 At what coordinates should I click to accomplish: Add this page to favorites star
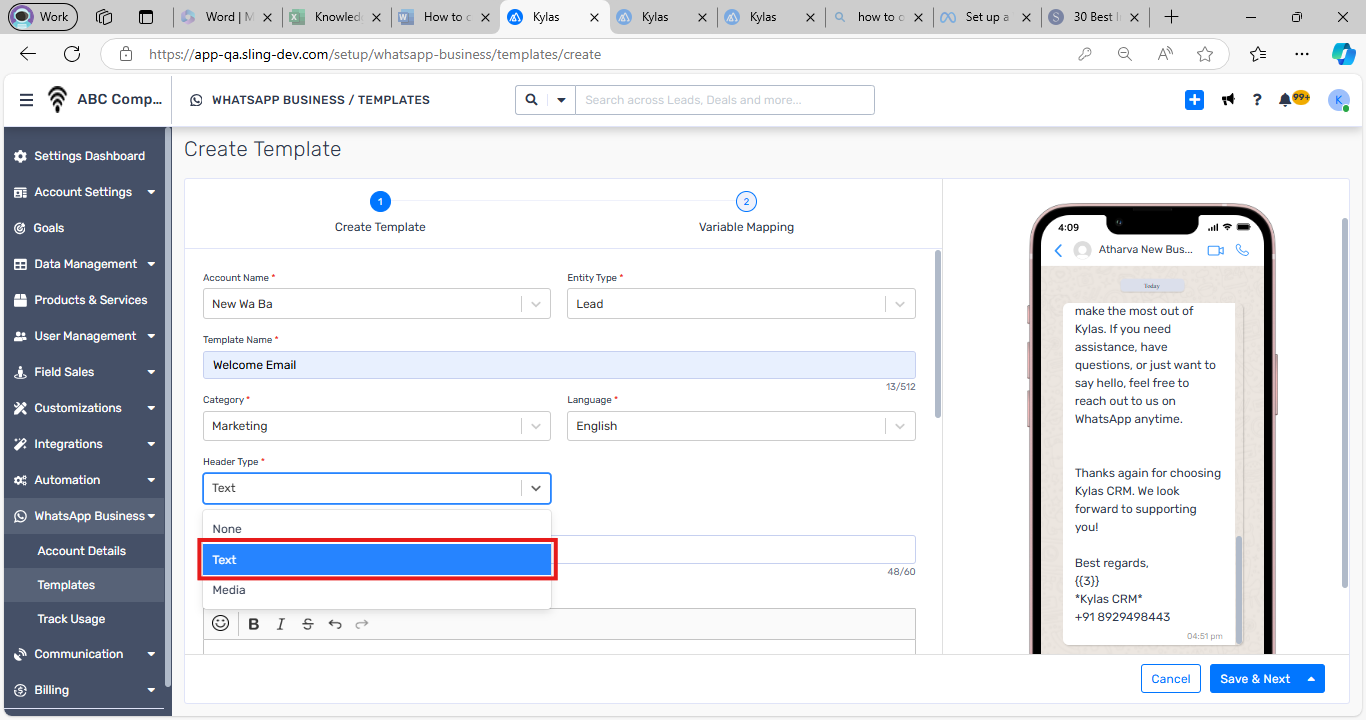pyautogui.click(x=1205, y=54)
